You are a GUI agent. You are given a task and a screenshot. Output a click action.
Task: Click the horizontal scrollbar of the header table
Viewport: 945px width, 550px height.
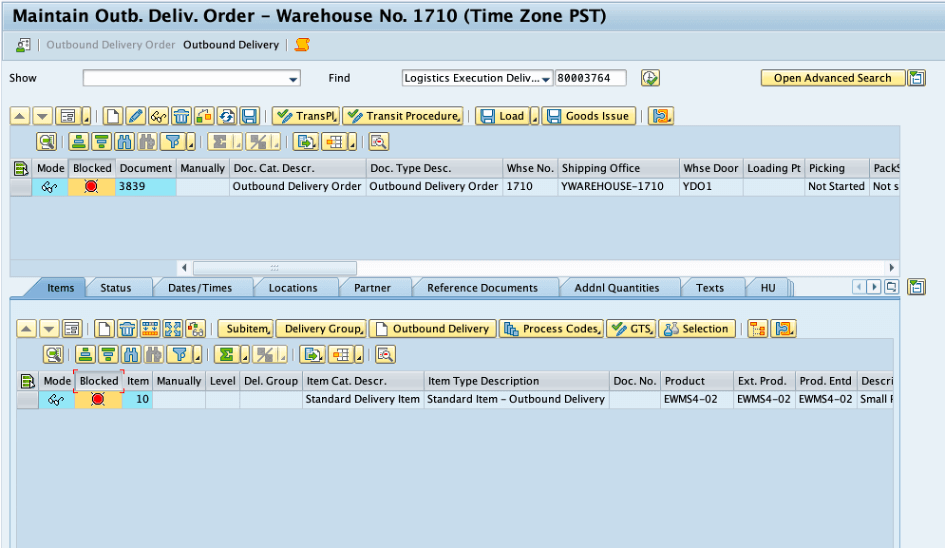[x=275, y=267]
